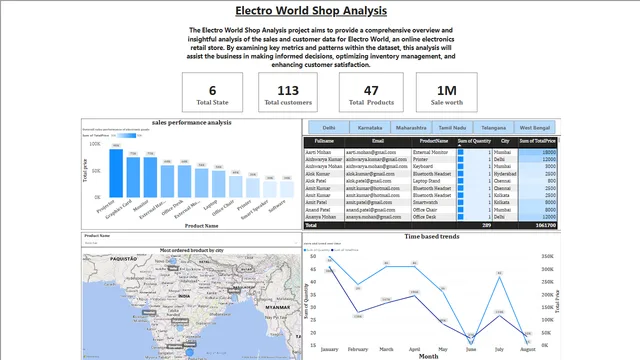Image resolution: width=640 pixels, height=360 pixels.
Task: Click the sort arrow under Sum of Quantity
Action: pos(459,145)
